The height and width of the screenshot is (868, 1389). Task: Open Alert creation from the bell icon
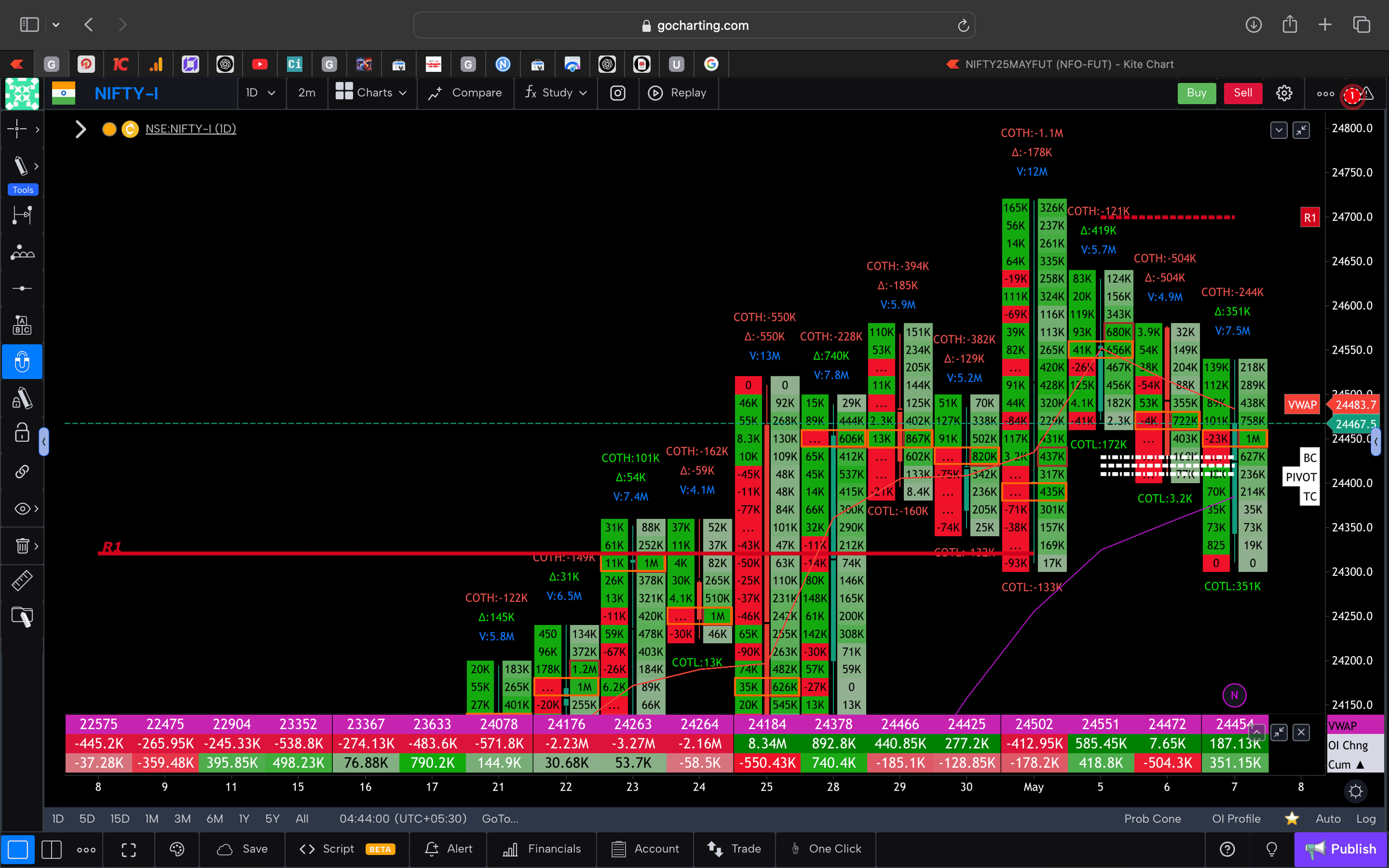(x=448, y=849)
